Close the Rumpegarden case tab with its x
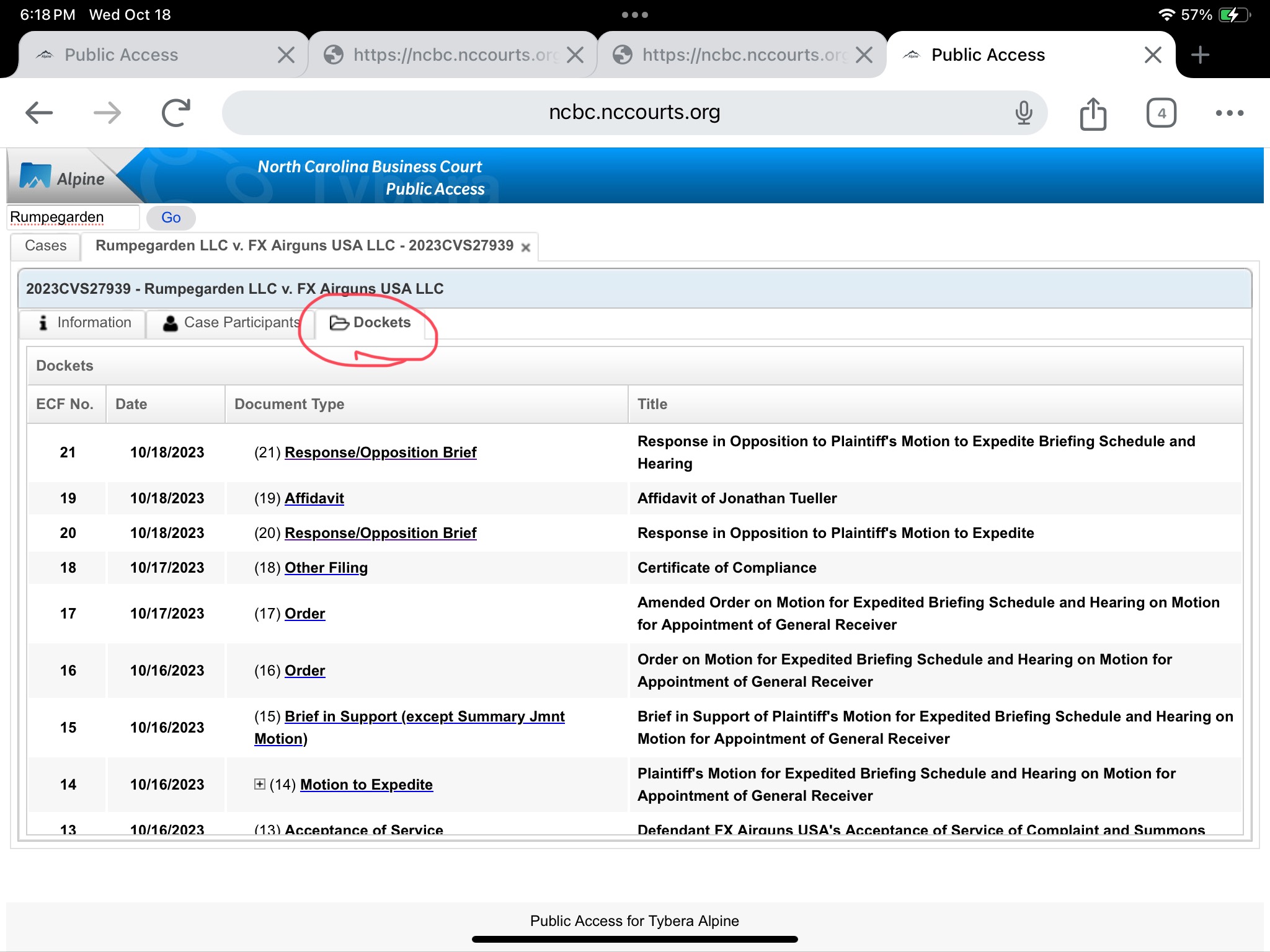 tap(526, 247)
